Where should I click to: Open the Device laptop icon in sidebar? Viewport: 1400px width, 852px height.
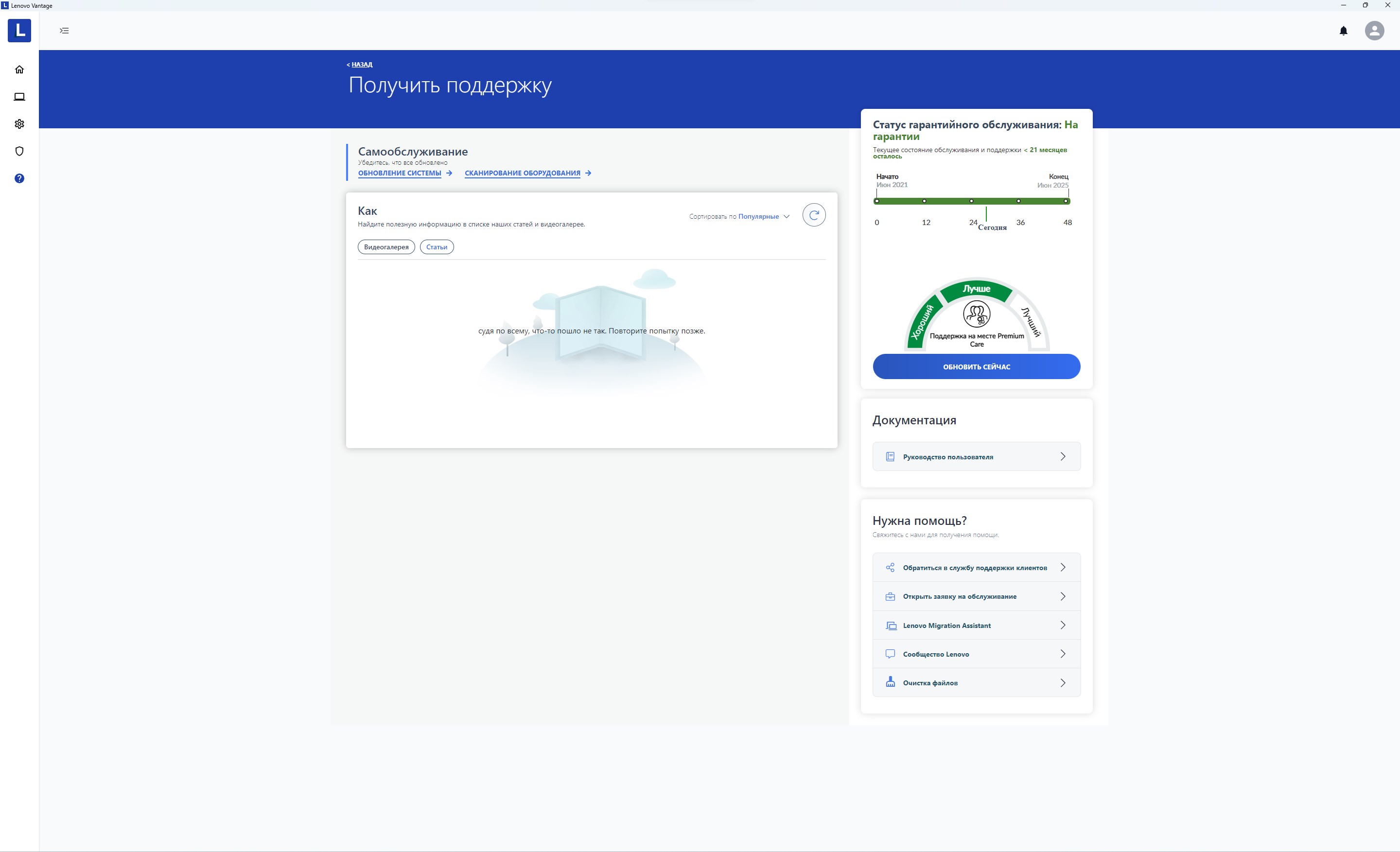tap(19, 97)
